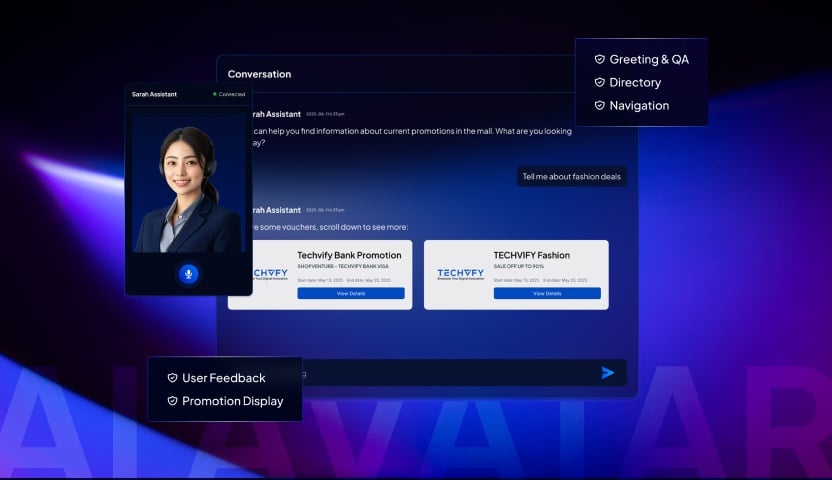Click the TECHVIFY logo on Fashion card
The height and width of the screenshot is (480, 832).
461,274
